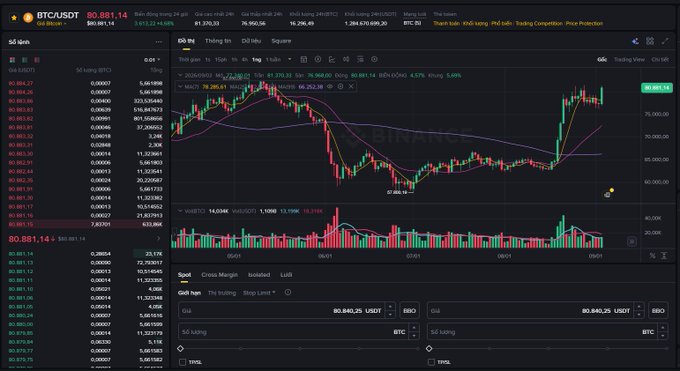Click the order type info icon
Image resolution: width=680 pixels, height=371 pixels.
[288, 292]
